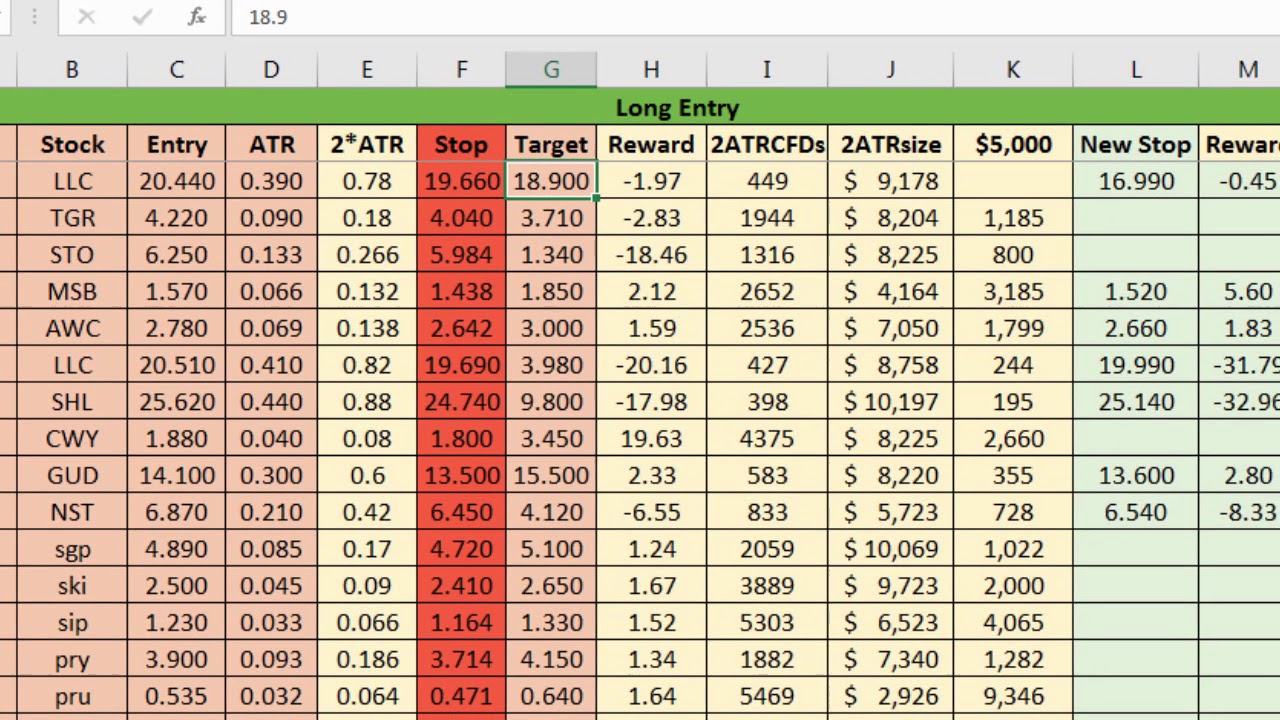
Task: Click the red Stop header cell
Action: point(461,144)
